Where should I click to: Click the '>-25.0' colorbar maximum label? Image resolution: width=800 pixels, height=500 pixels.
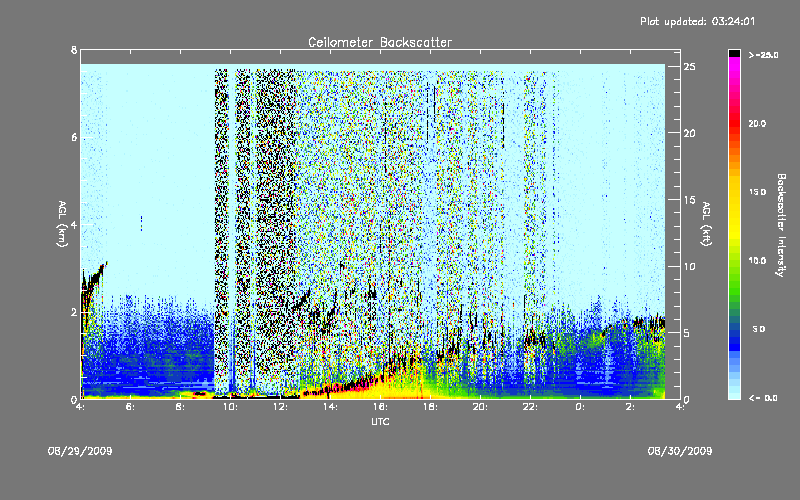(x=763, y=55)
